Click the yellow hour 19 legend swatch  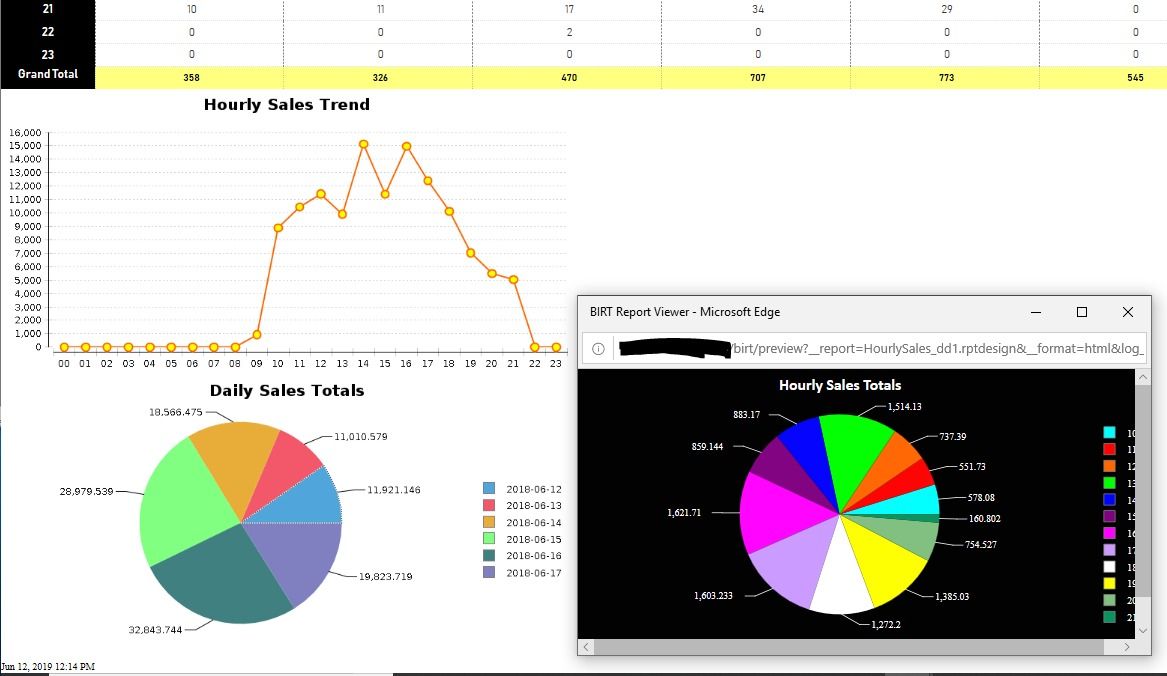click(x=1109, y=583)
